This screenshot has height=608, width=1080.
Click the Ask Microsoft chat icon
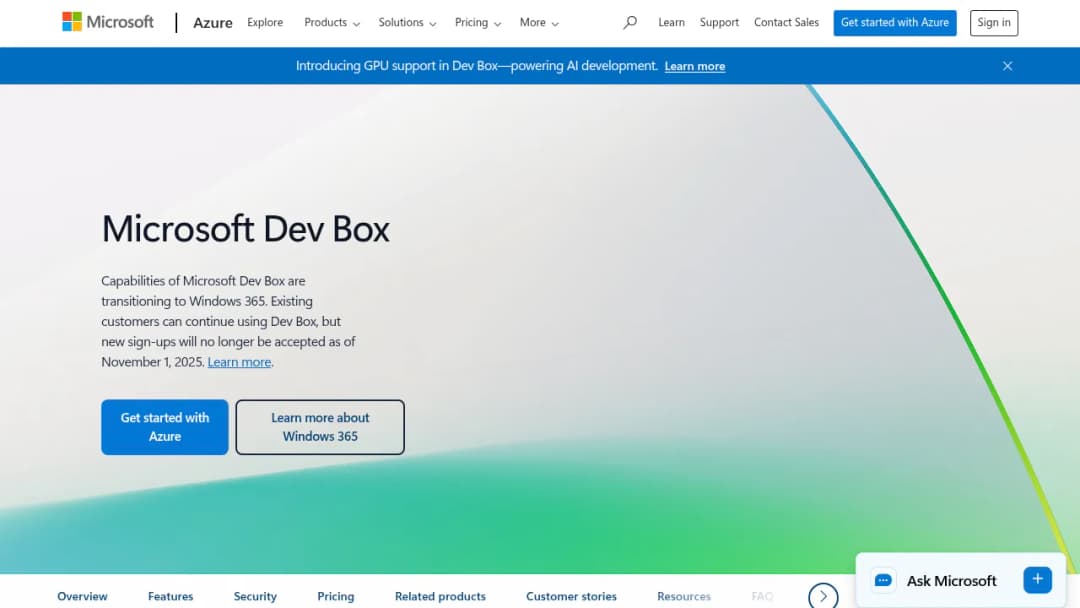(x=883, y=580)
